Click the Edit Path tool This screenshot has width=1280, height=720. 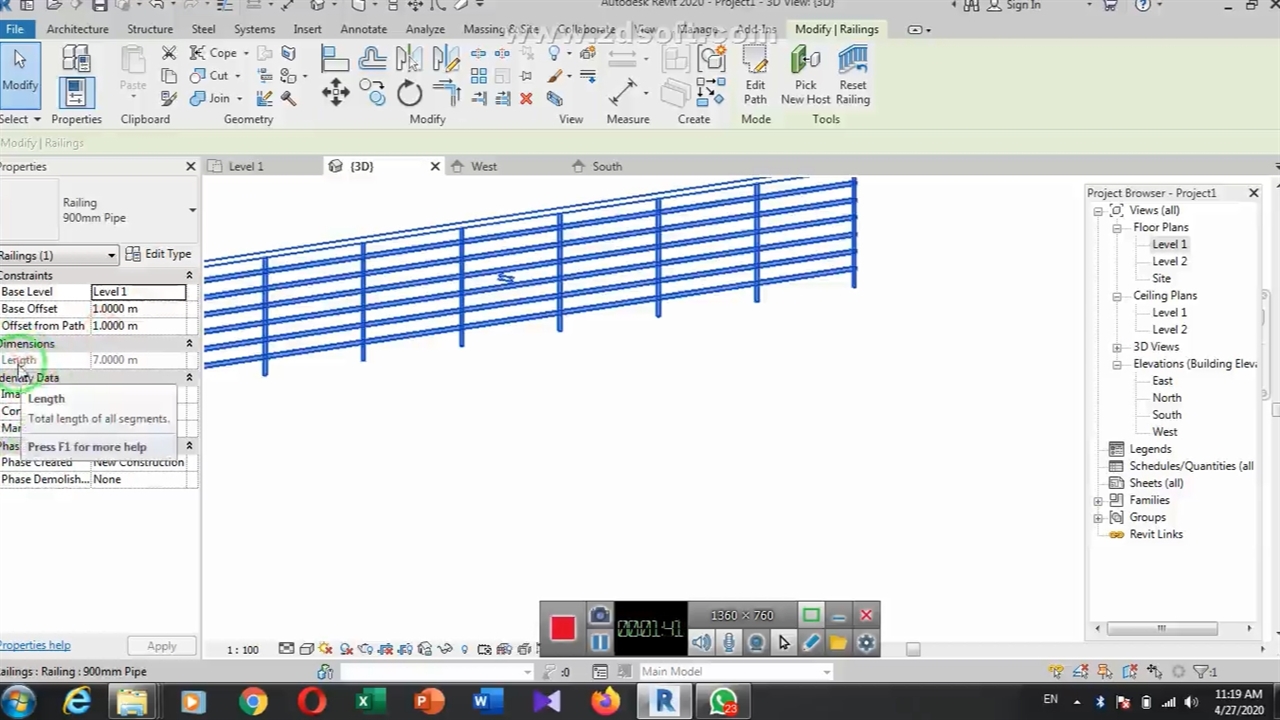[x=755, y=75]
